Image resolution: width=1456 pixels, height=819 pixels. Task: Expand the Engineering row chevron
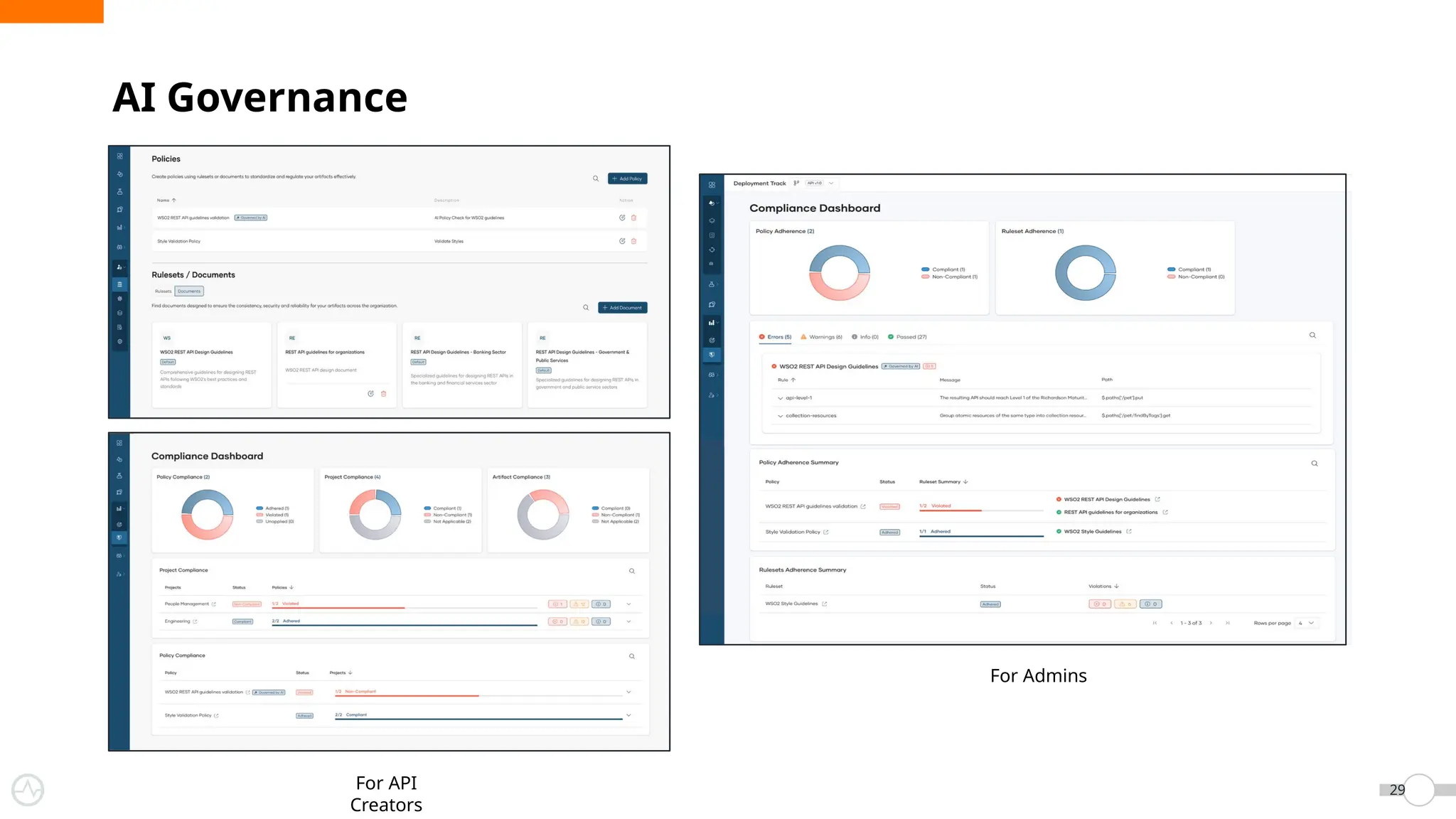(x=628, y=621)
